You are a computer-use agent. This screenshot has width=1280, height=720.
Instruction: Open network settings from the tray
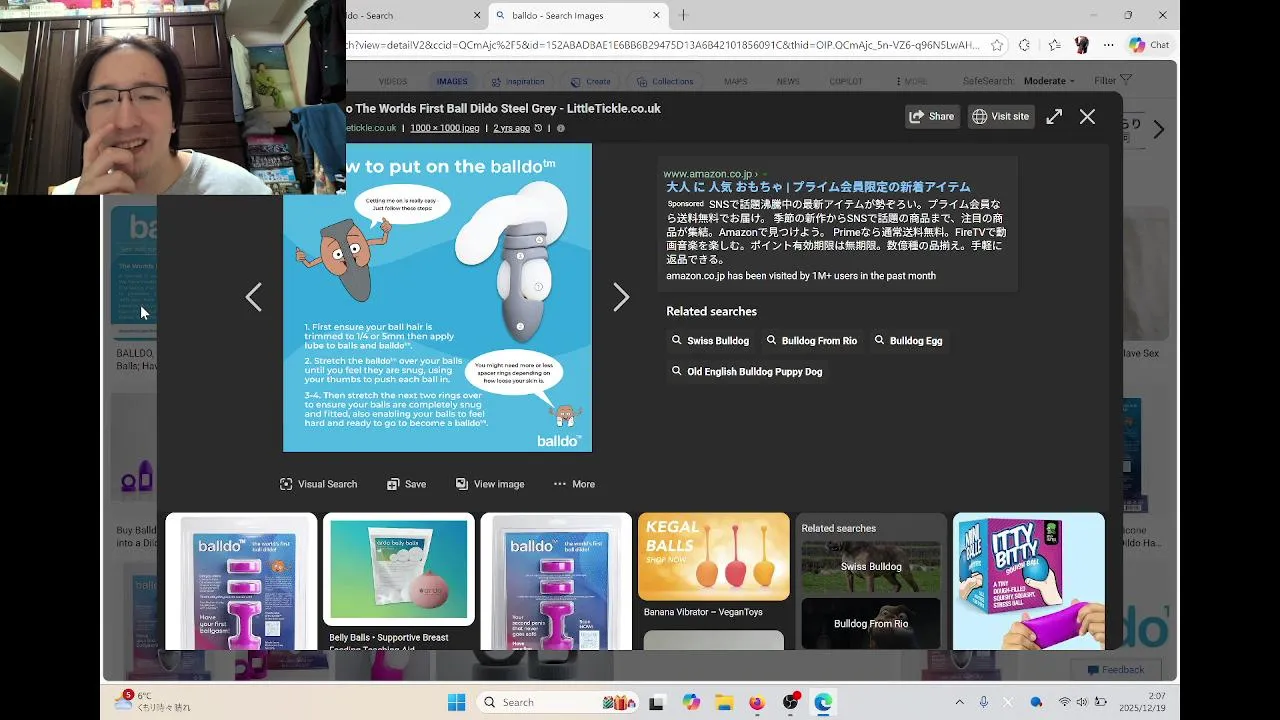(1064, 702)
